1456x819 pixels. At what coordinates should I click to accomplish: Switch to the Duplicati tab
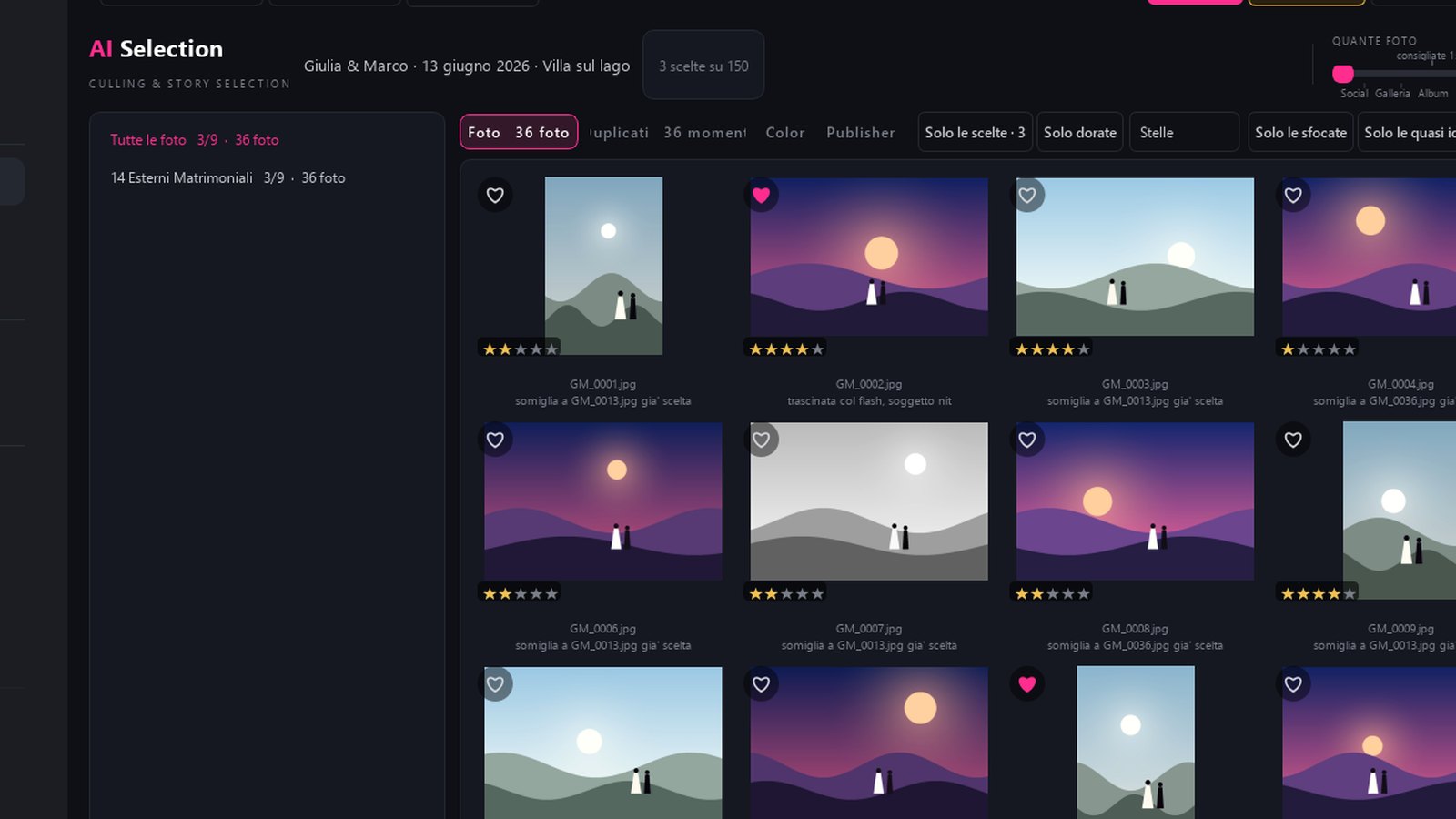click(x=619, y=133)
